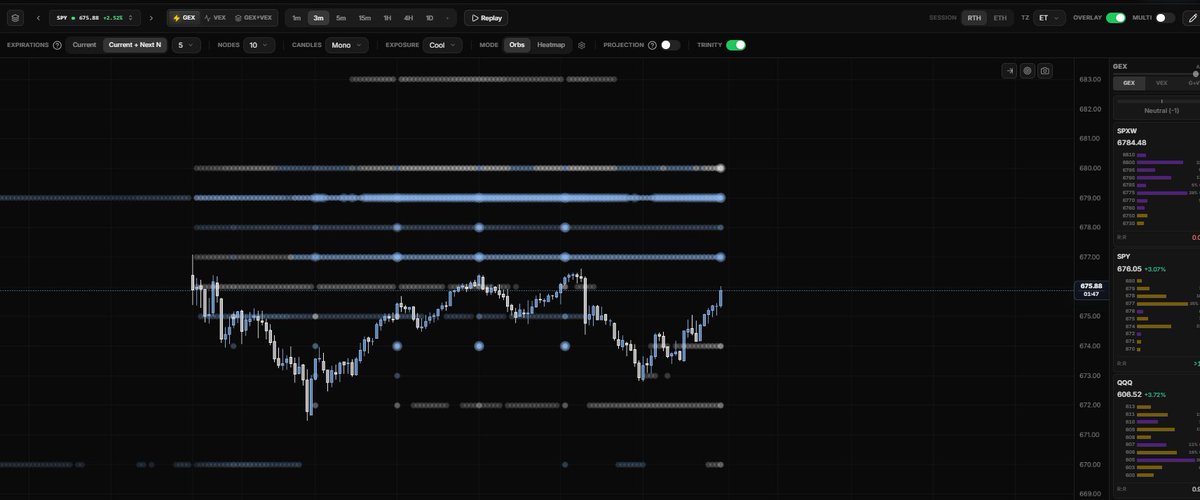This screenshot has height=500, width=1200.
Task: Select the 4H timeframe
Action: click(x=408, y=18)
